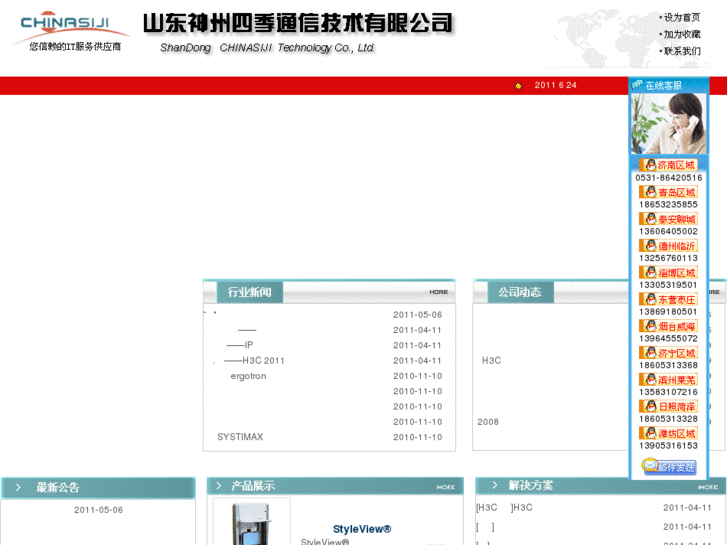The width and height of the screenshot is (727, 545).
Task: Click phone number 13583107216
Action: click(x=668, y=392)
